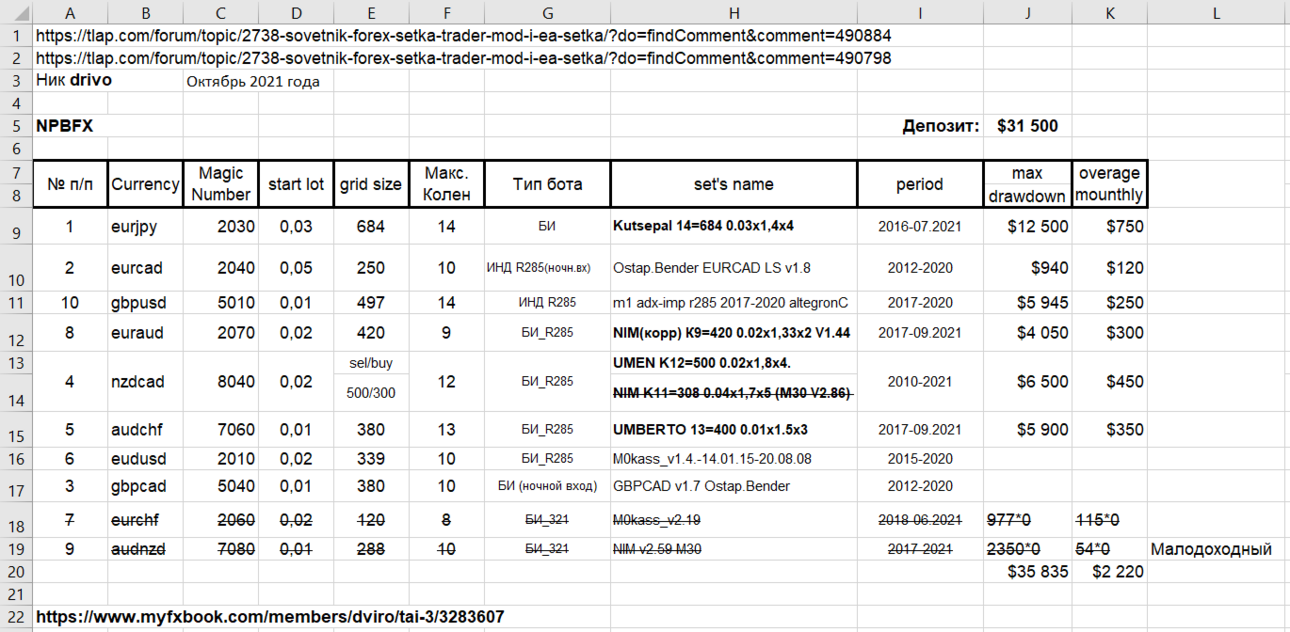Click the '№ п/п' header cell

[x=70, y=183]
